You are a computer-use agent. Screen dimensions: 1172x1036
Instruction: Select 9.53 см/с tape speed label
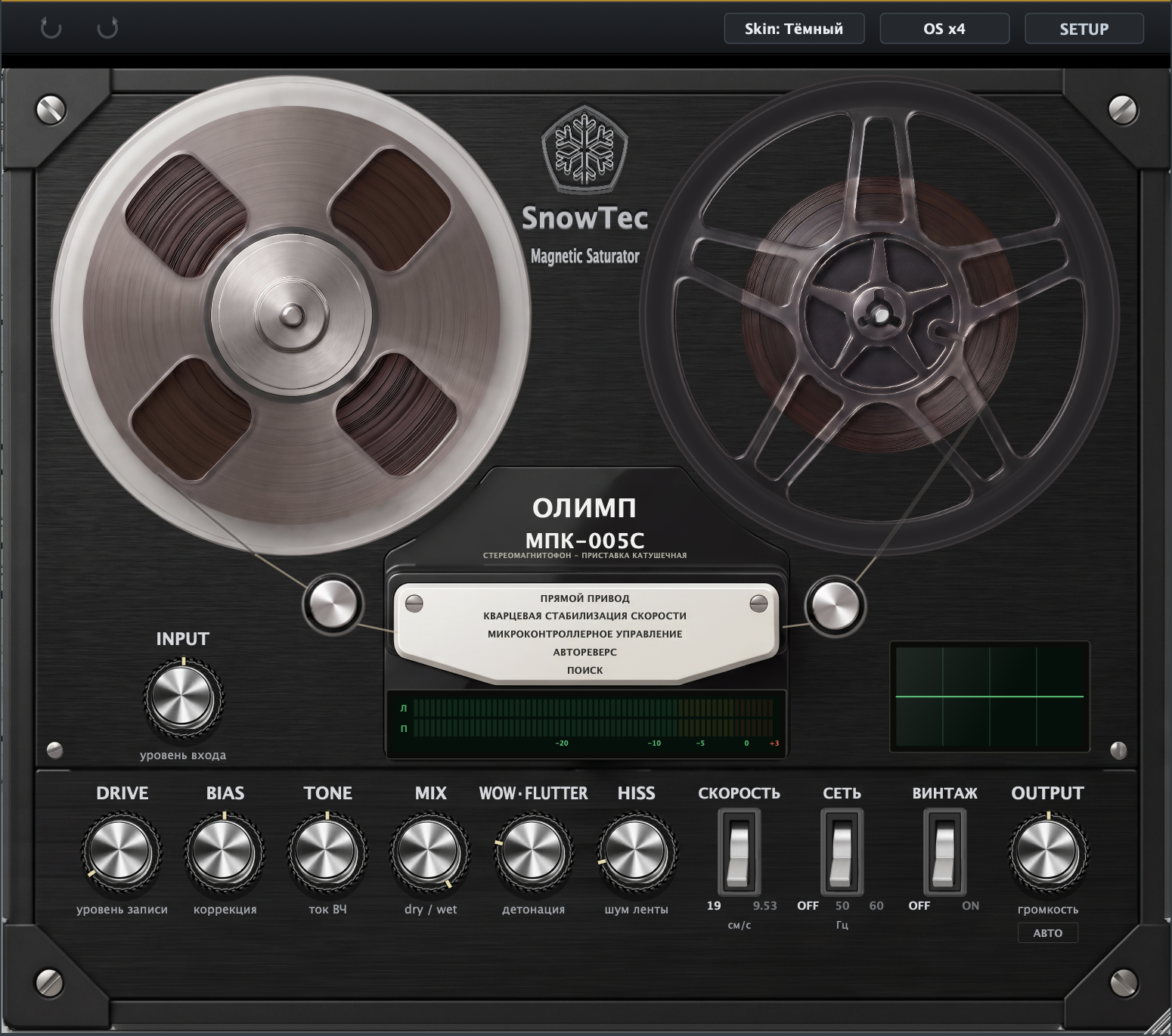(764, 906)
